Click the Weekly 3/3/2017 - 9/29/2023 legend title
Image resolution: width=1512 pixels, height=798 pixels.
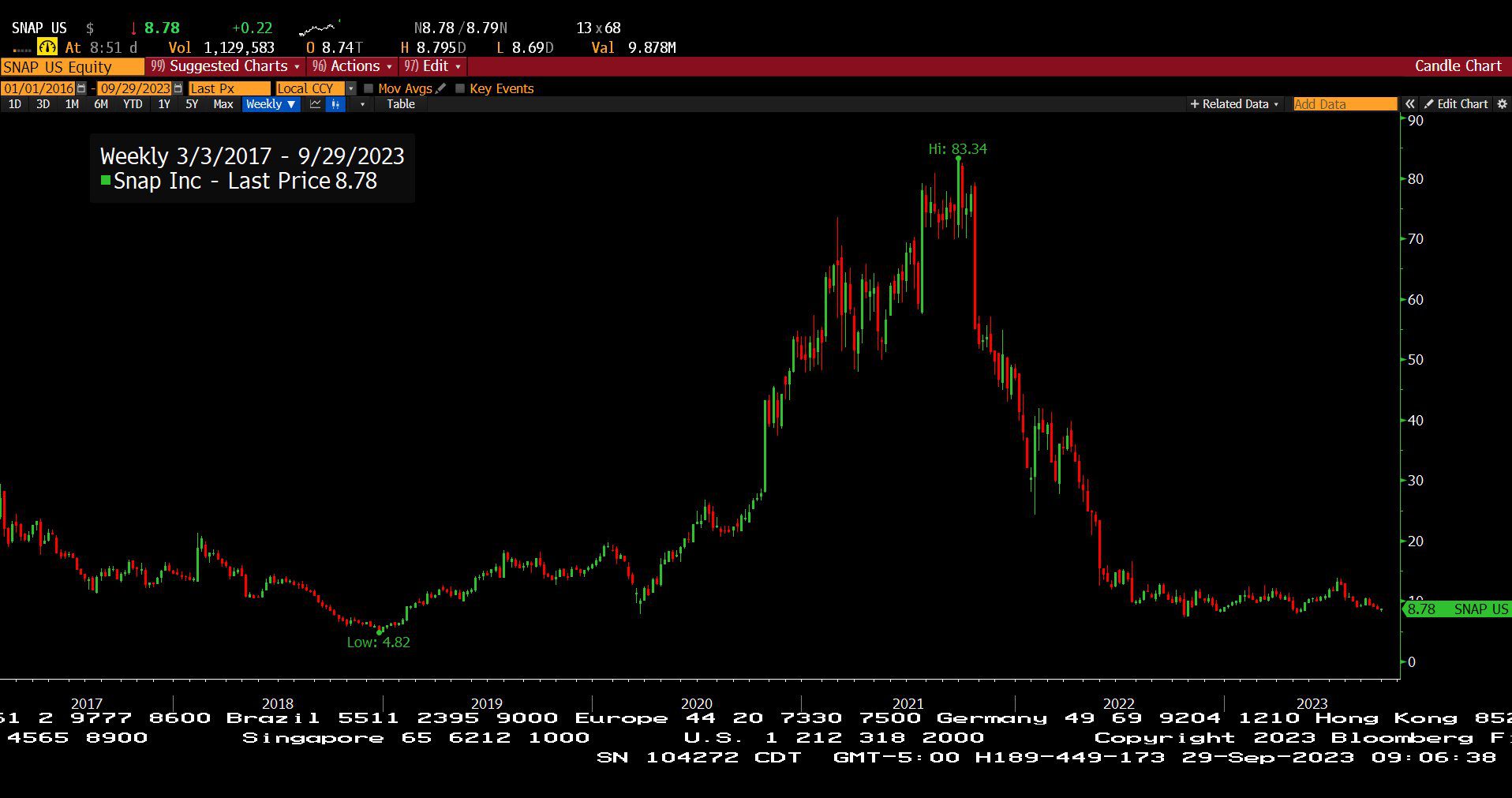click(x=252, y=156)
